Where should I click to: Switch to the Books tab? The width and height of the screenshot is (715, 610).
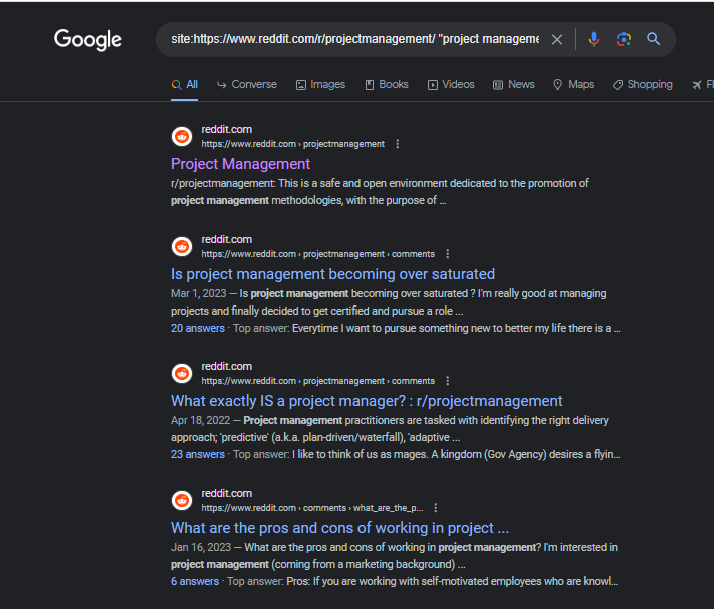point(387,85)
